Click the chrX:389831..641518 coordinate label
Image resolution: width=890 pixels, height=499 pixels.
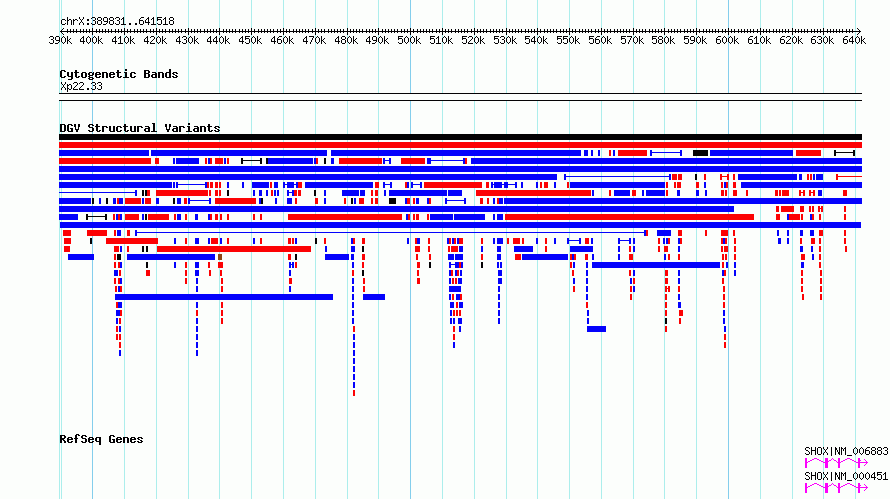coord(117,22)
